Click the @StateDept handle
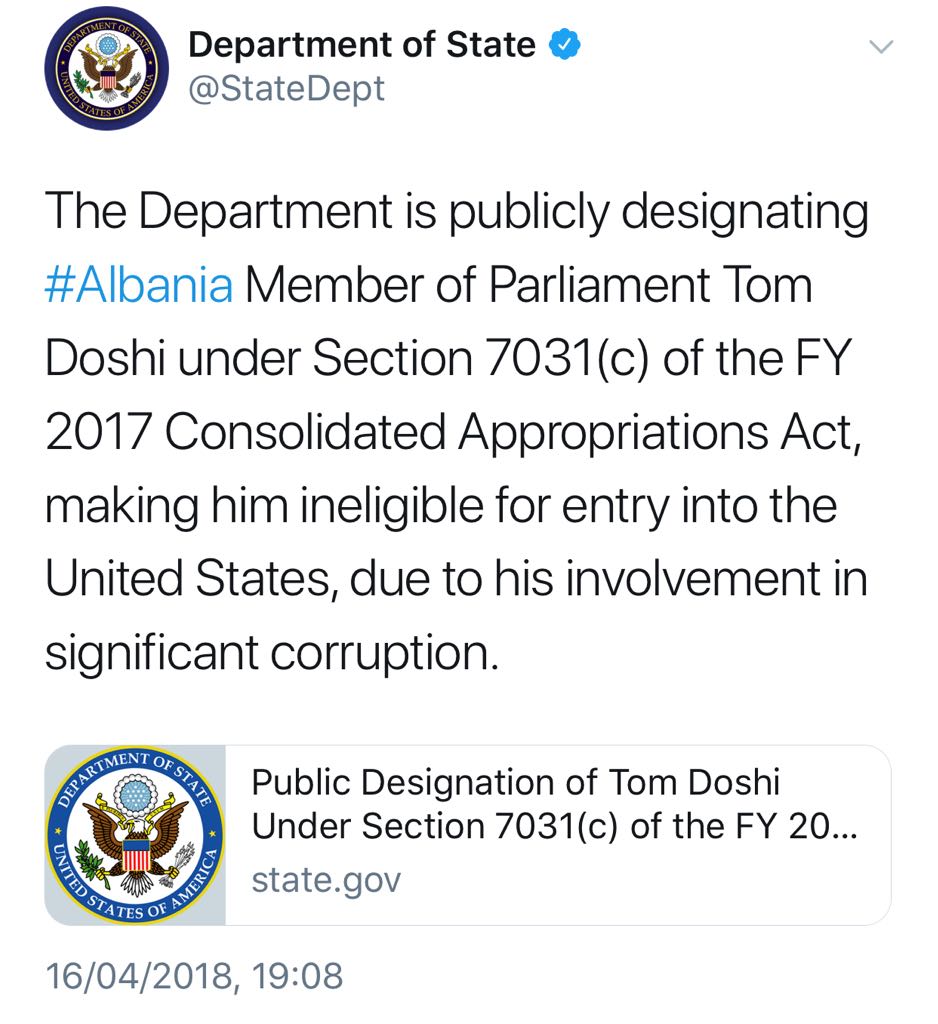The image size is (938, 1024). click(x=286, y=89)
